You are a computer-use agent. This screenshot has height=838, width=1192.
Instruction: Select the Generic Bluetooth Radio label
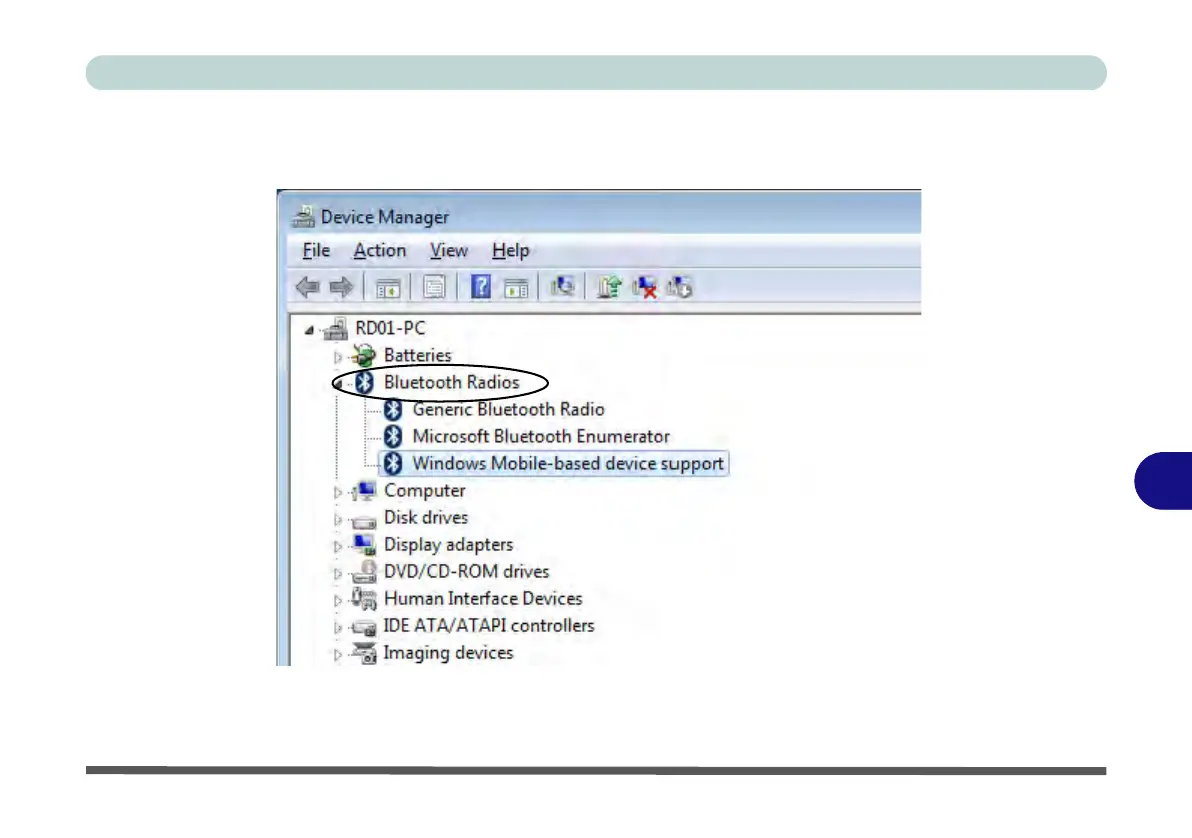[509, 409]
